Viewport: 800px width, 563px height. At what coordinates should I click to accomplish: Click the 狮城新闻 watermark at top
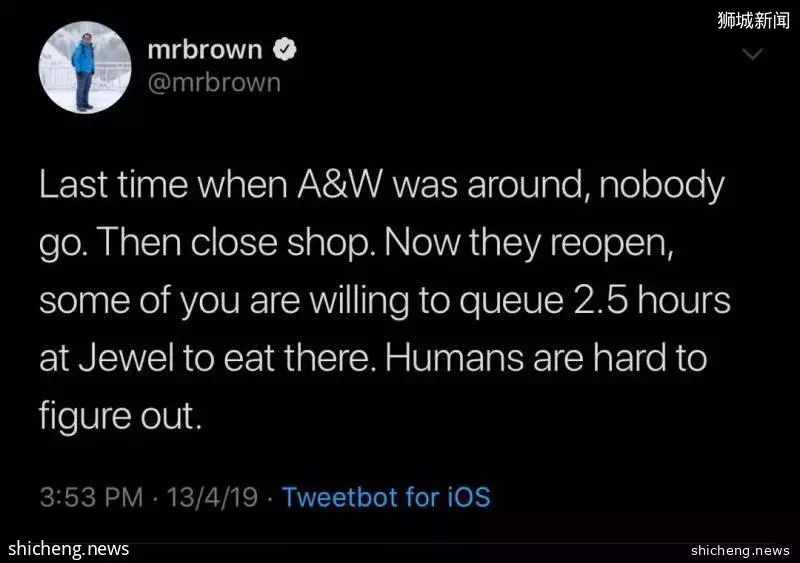point(753,20)
